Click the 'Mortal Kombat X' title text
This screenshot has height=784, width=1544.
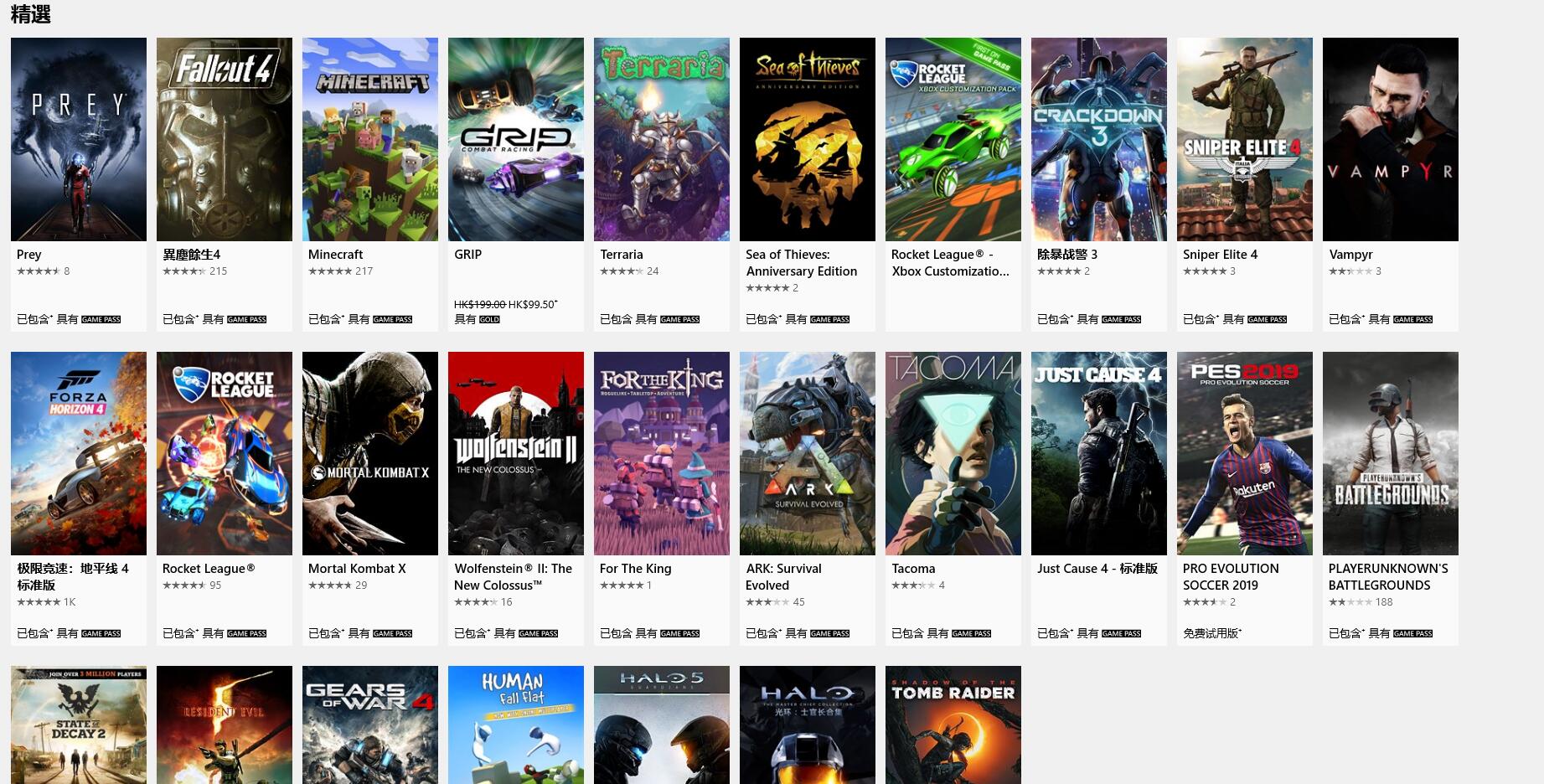[x=357, y=569]
